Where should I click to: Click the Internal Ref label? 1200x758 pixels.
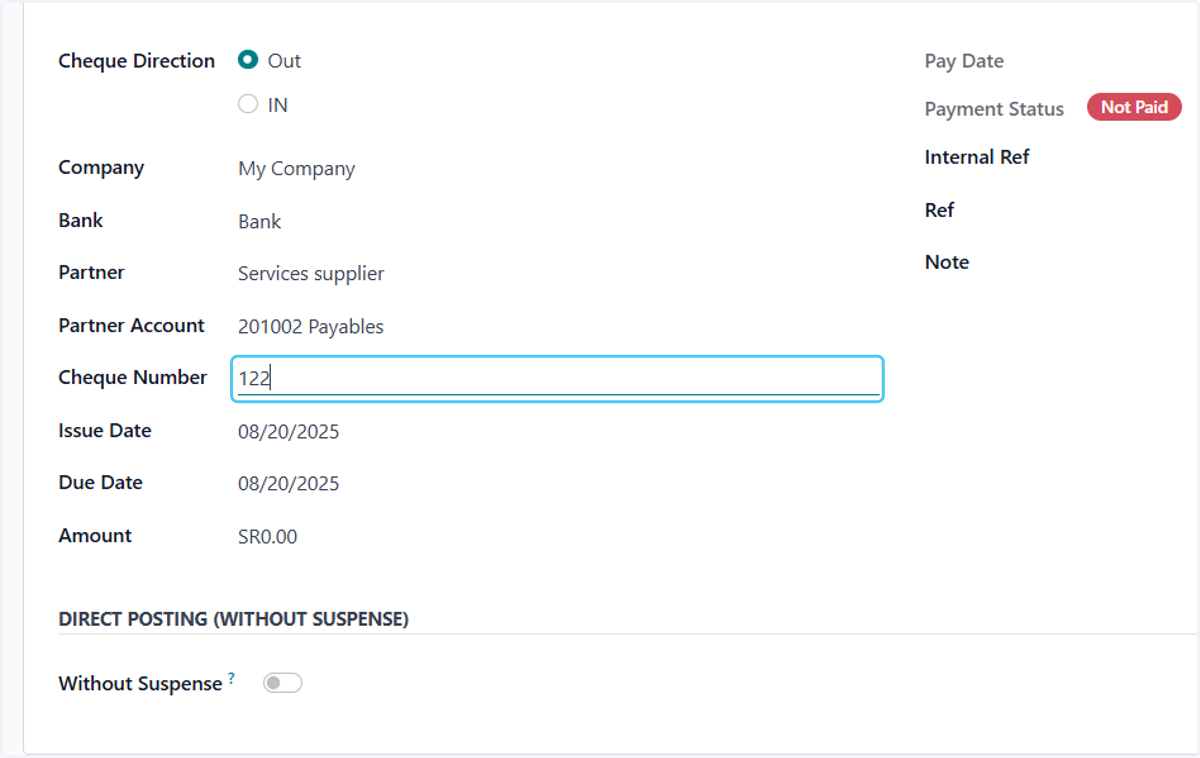pos(977,157)
